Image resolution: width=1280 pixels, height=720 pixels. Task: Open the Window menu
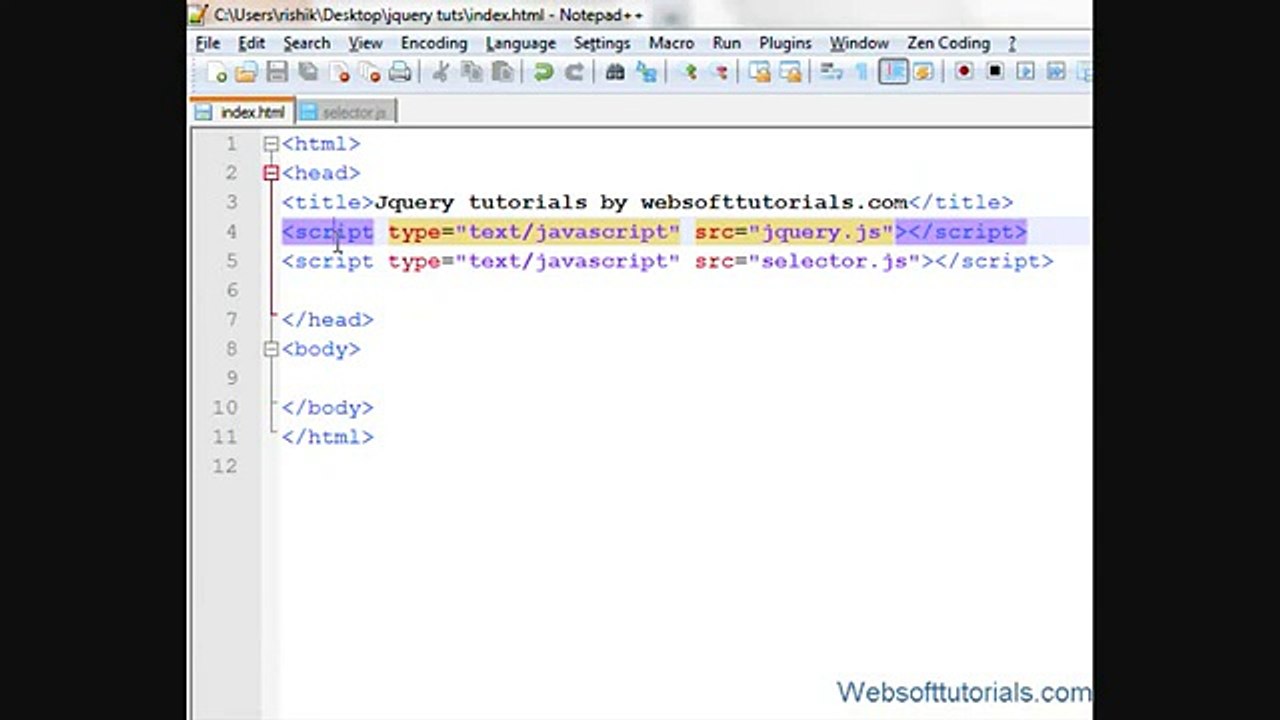click(859, 43)
